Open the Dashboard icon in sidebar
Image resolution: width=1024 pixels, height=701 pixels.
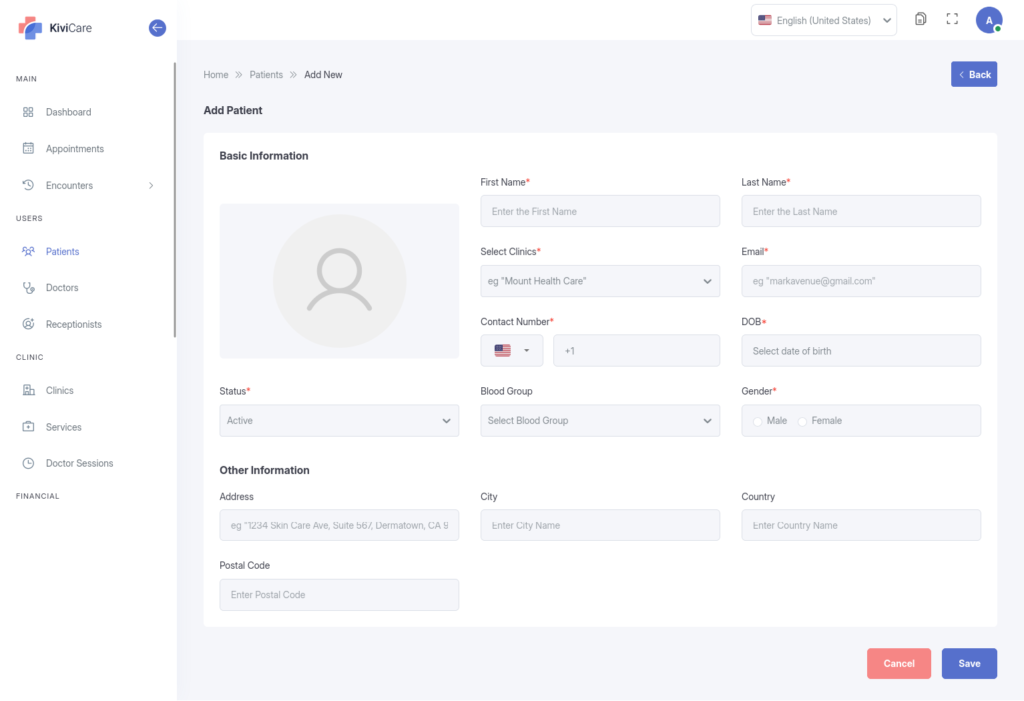[28, 112]
